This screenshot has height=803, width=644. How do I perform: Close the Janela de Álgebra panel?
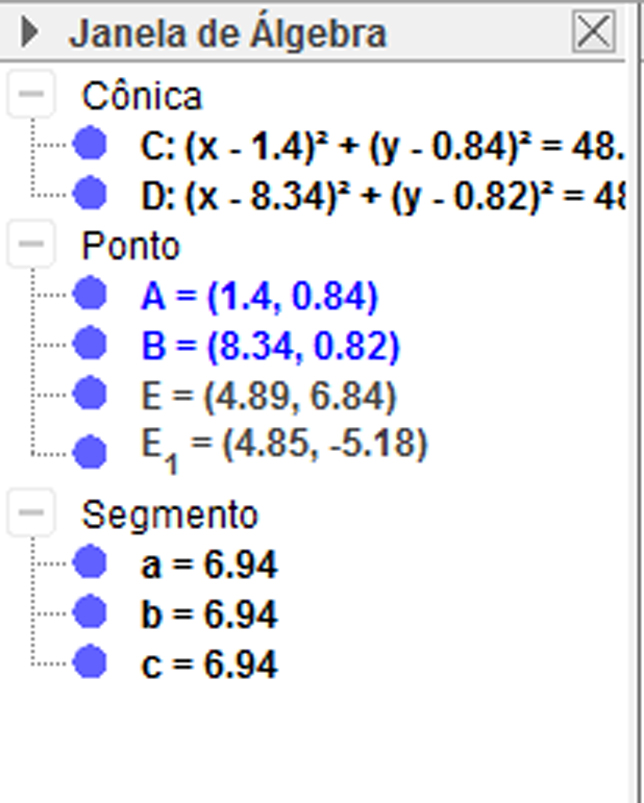(594, 31)
